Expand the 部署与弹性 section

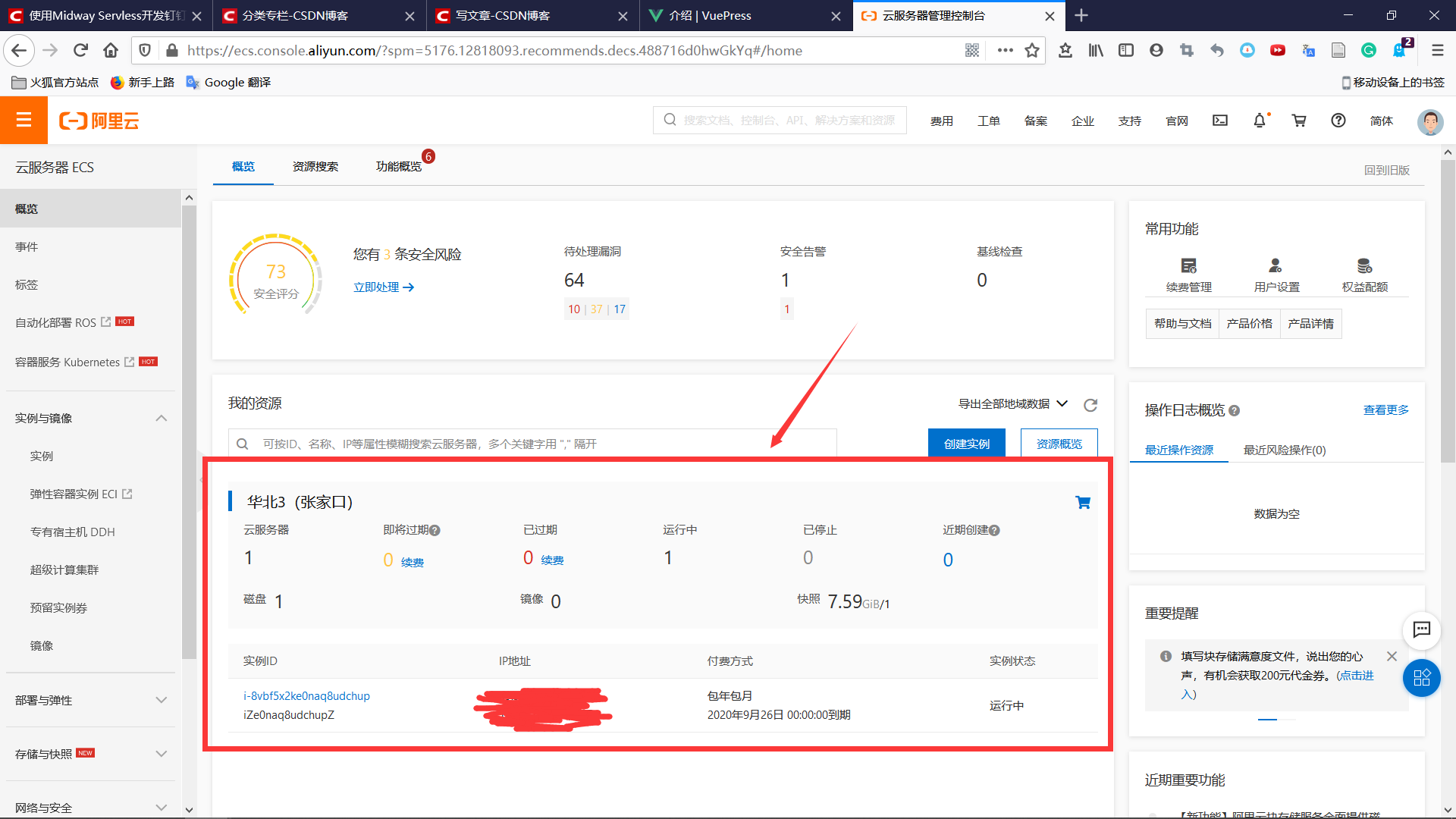pyautogui.click(x=161, y=700)
